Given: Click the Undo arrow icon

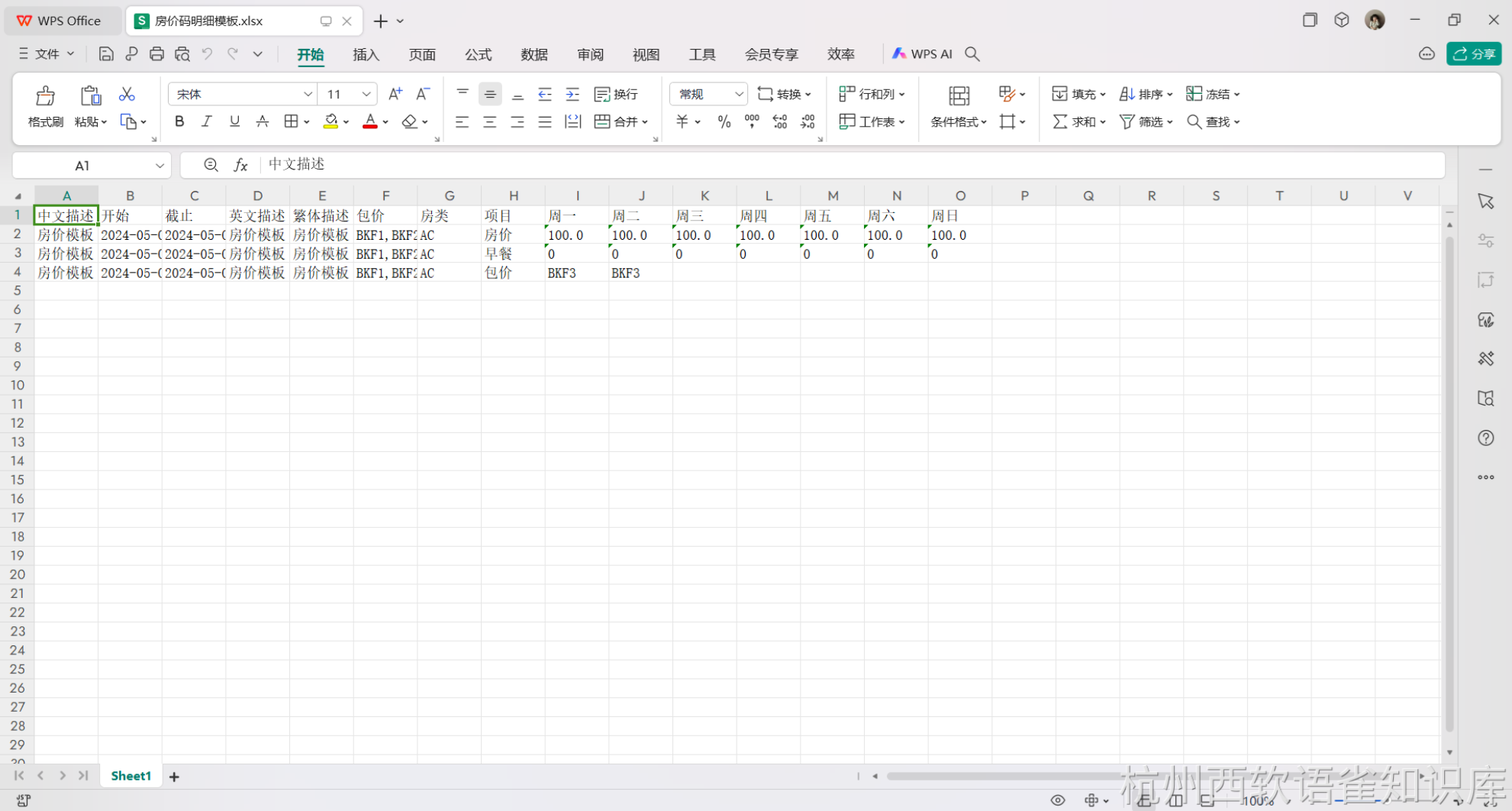Looking at the screenshot, I should (207, 54).
